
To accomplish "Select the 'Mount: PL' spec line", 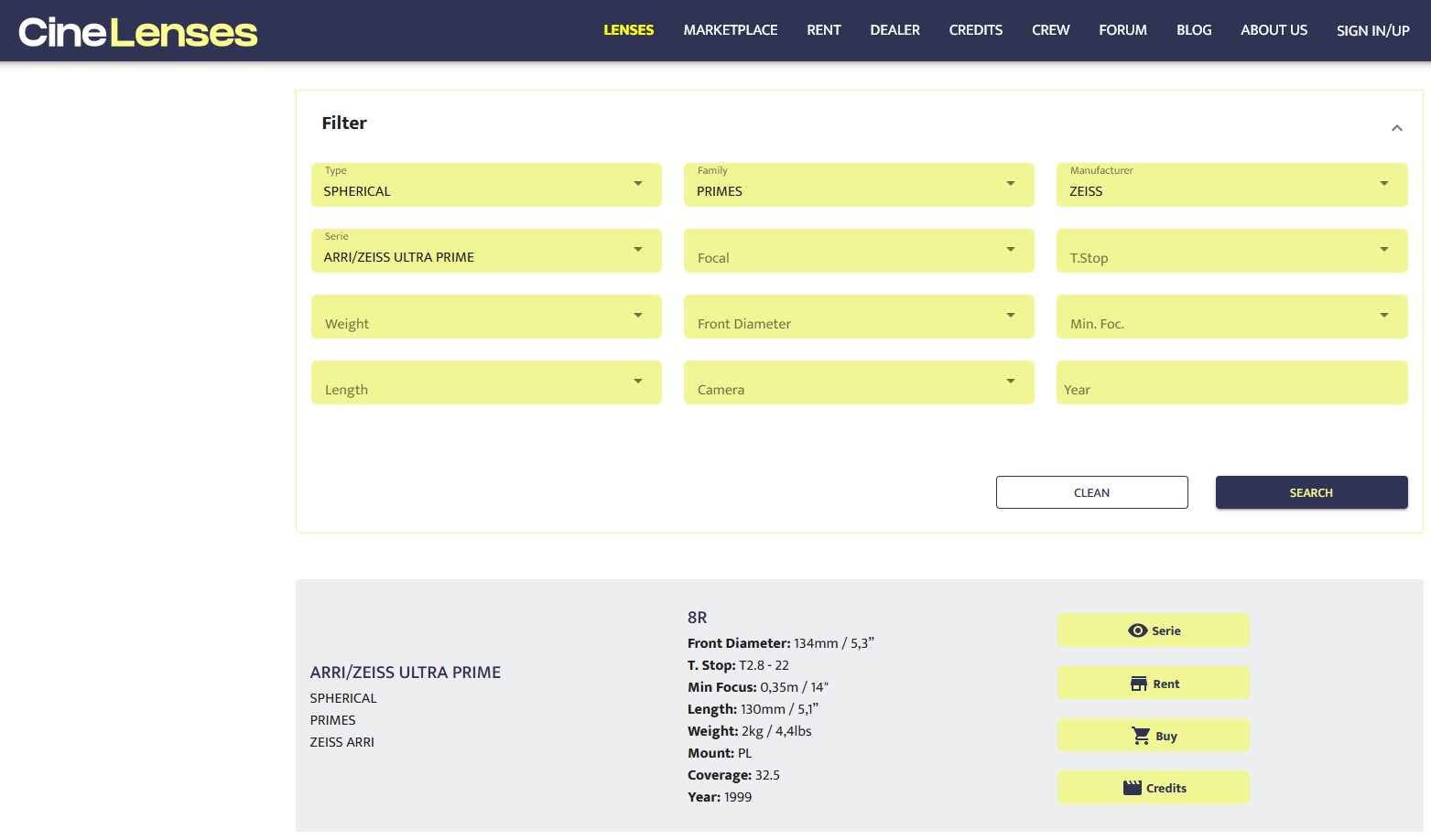I will [720, 753].
